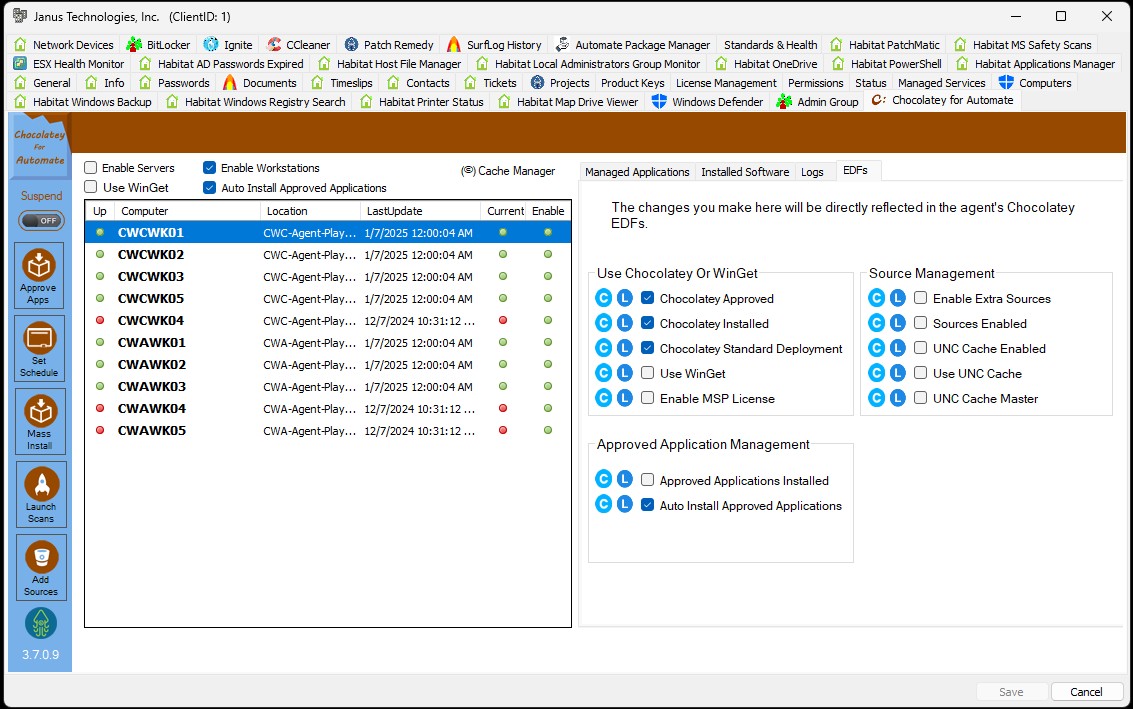The image size is (1133, 709).
Task: Start Launch Scans from the sidebar
Action: (40, 494)
